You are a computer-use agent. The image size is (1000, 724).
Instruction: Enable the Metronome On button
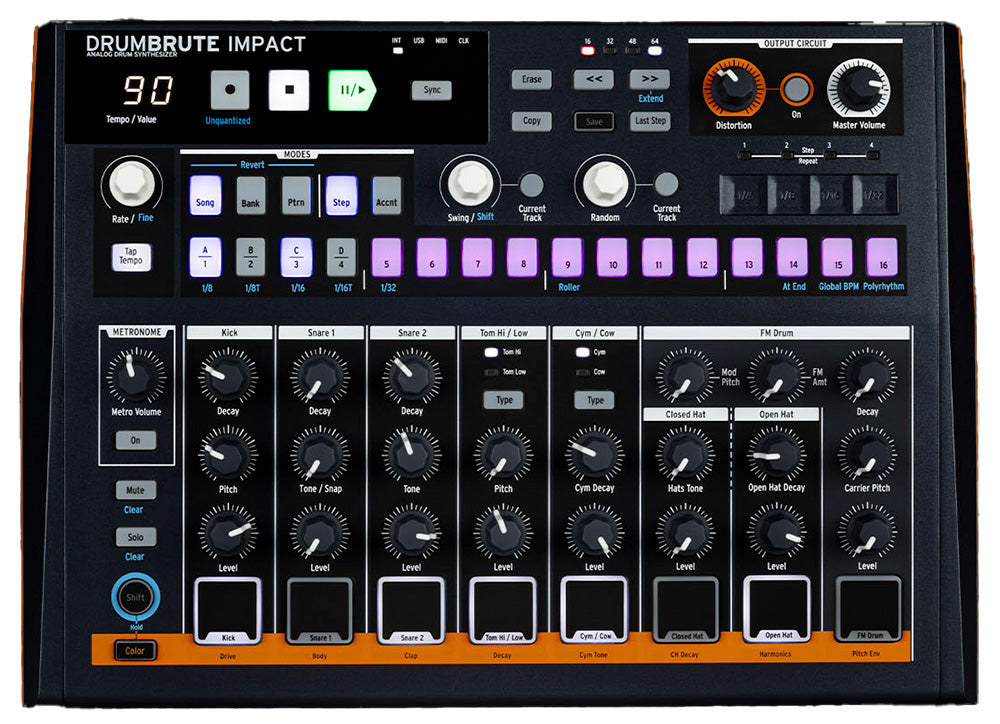(135, 440)
